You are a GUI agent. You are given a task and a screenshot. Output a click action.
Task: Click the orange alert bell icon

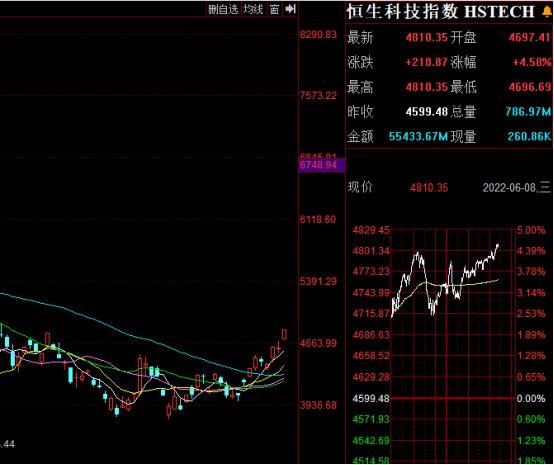click(547, 12)
